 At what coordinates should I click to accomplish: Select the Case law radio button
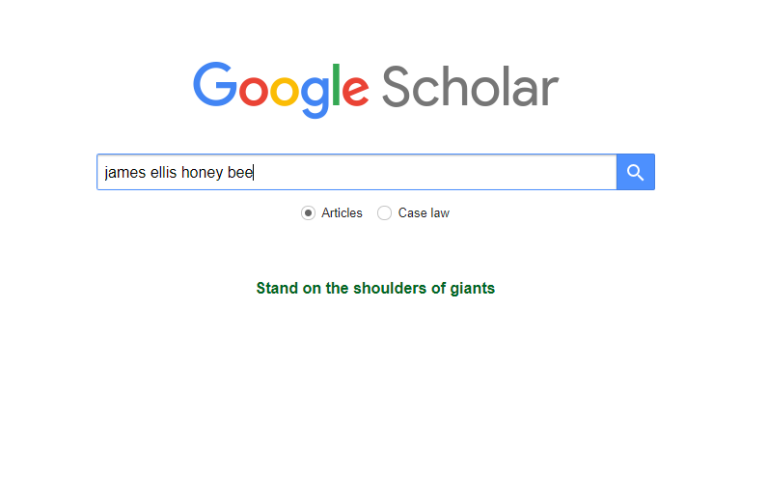(384, 213)
